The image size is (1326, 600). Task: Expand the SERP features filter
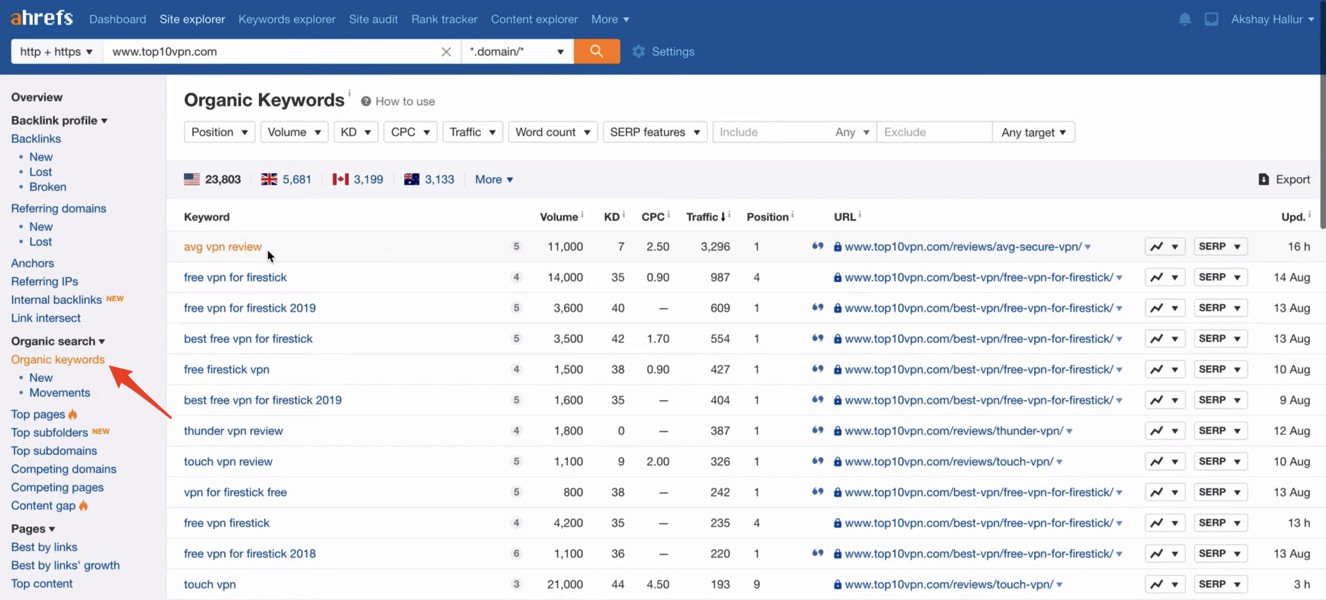pyautogui.click(x=654, y=132)
